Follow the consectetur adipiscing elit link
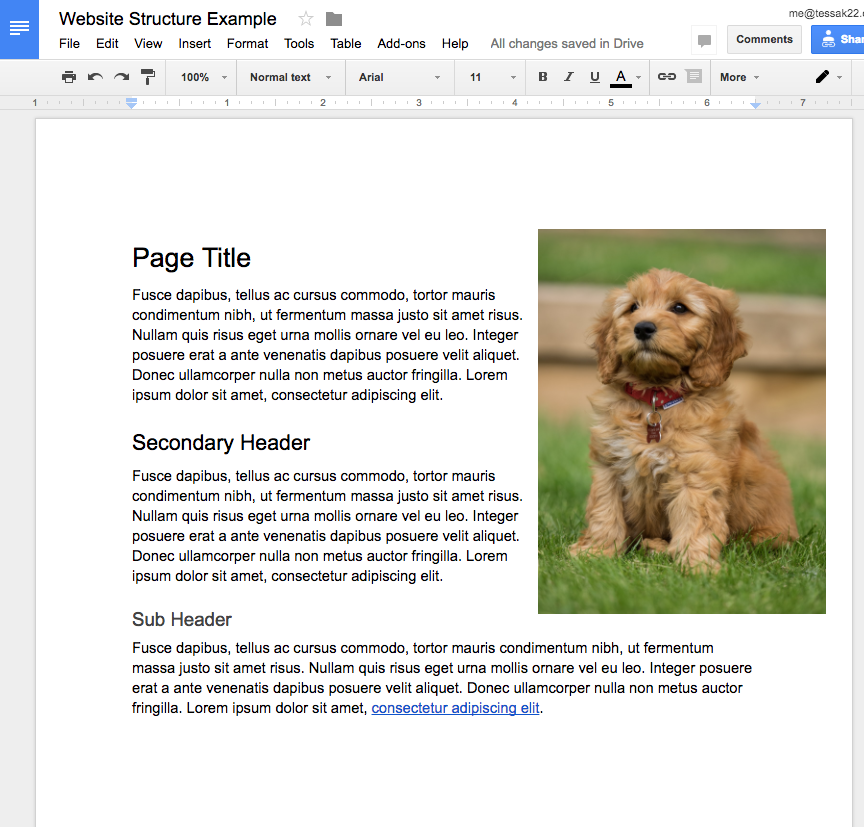 click(x=455, y=708)
